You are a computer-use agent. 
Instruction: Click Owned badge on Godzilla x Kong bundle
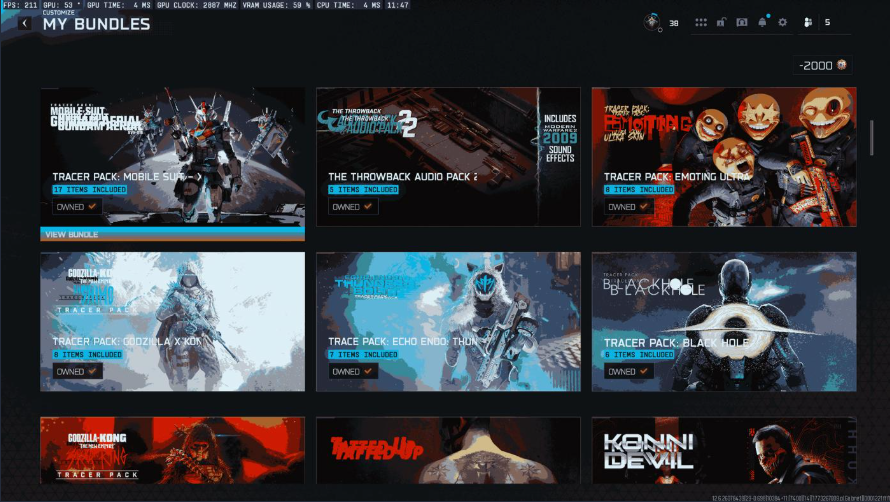coord(77,371)
